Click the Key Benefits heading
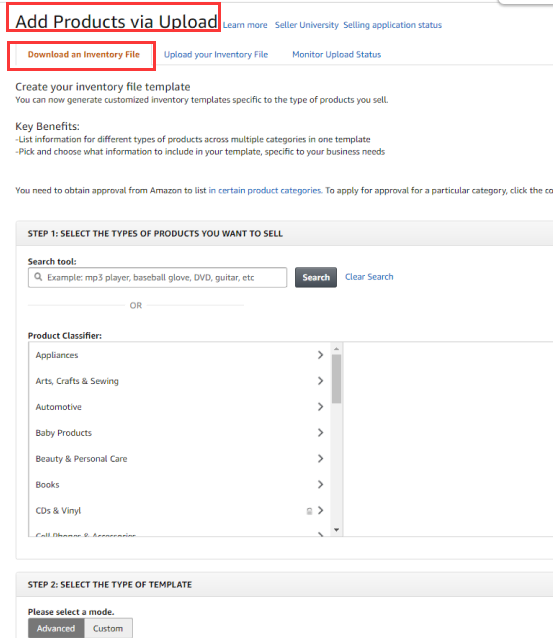The image size is (553, 638). (x=48, y=126)
